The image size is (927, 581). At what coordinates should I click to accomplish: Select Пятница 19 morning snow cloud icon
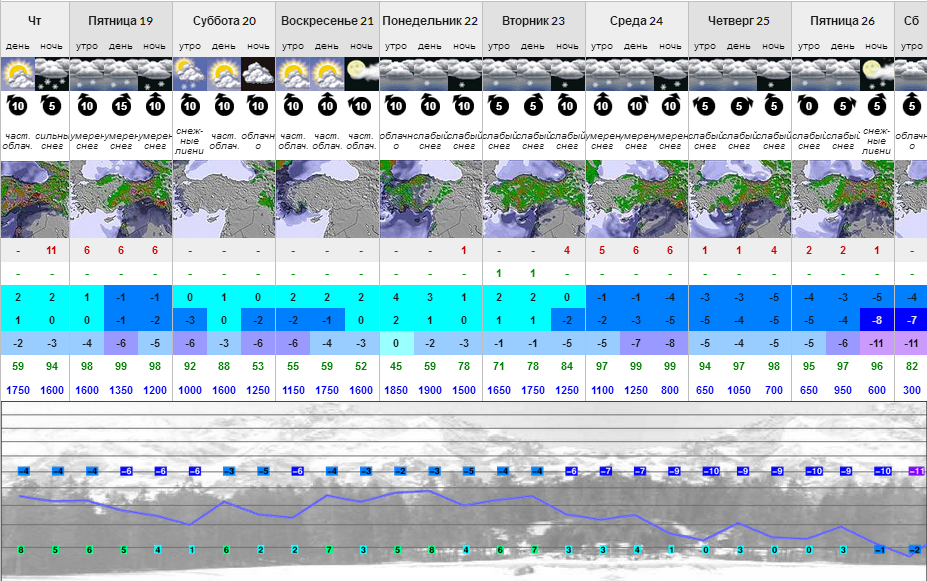(87, 74)
